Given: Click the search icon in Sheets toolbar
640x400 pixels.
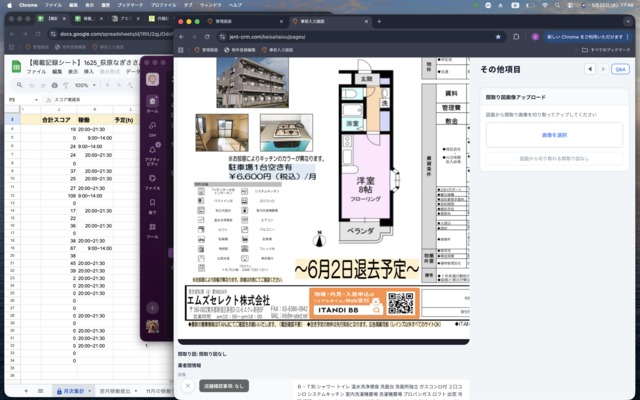Looking at the screenshot, I should click(19, 85).
